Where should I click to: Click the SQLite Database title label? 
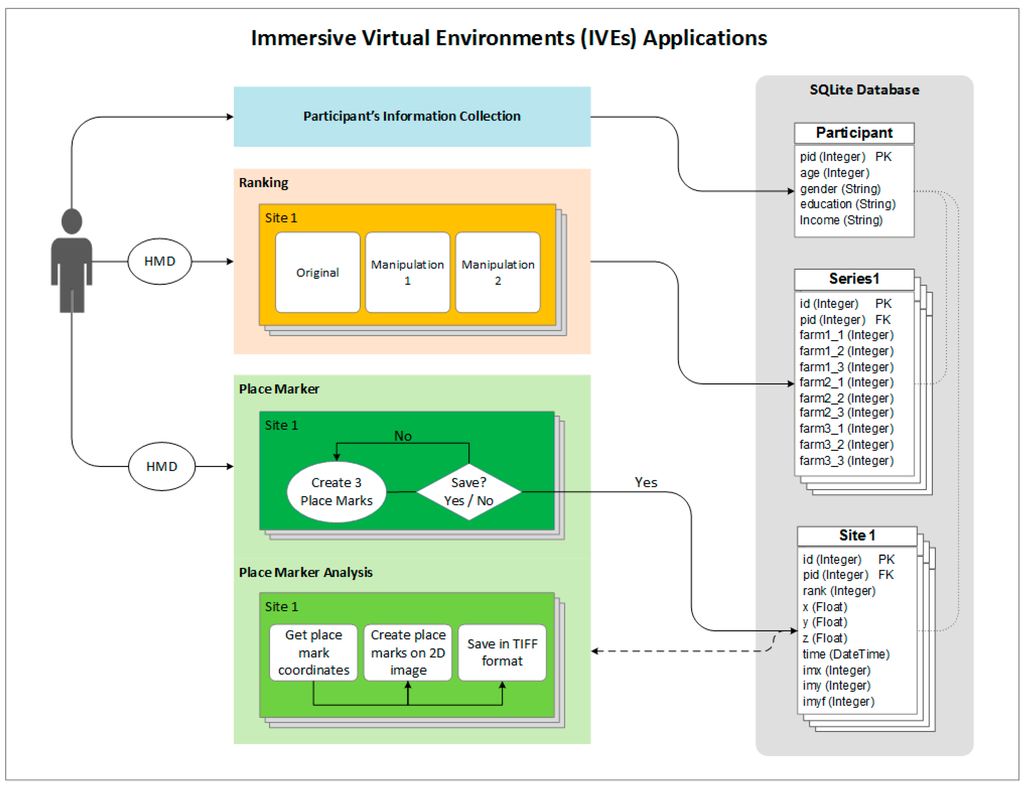pos(864,90)
